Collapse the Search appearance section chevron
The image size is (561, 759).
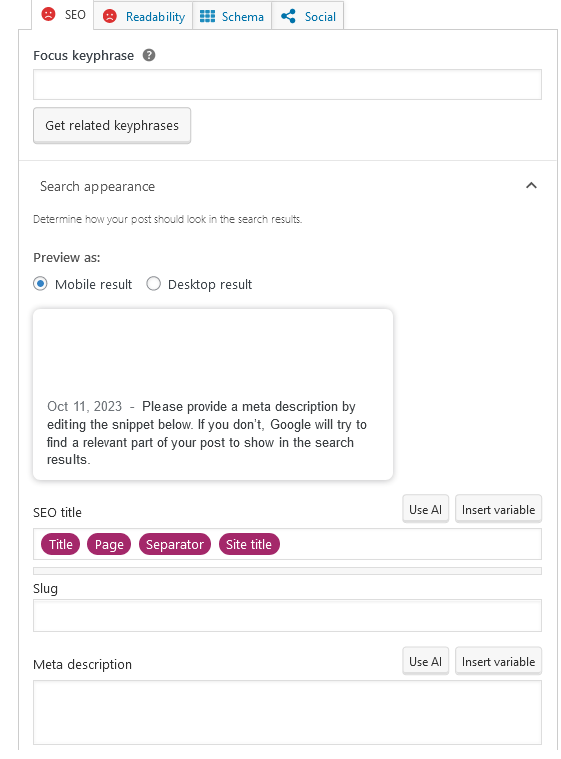[x=531, y=186]
